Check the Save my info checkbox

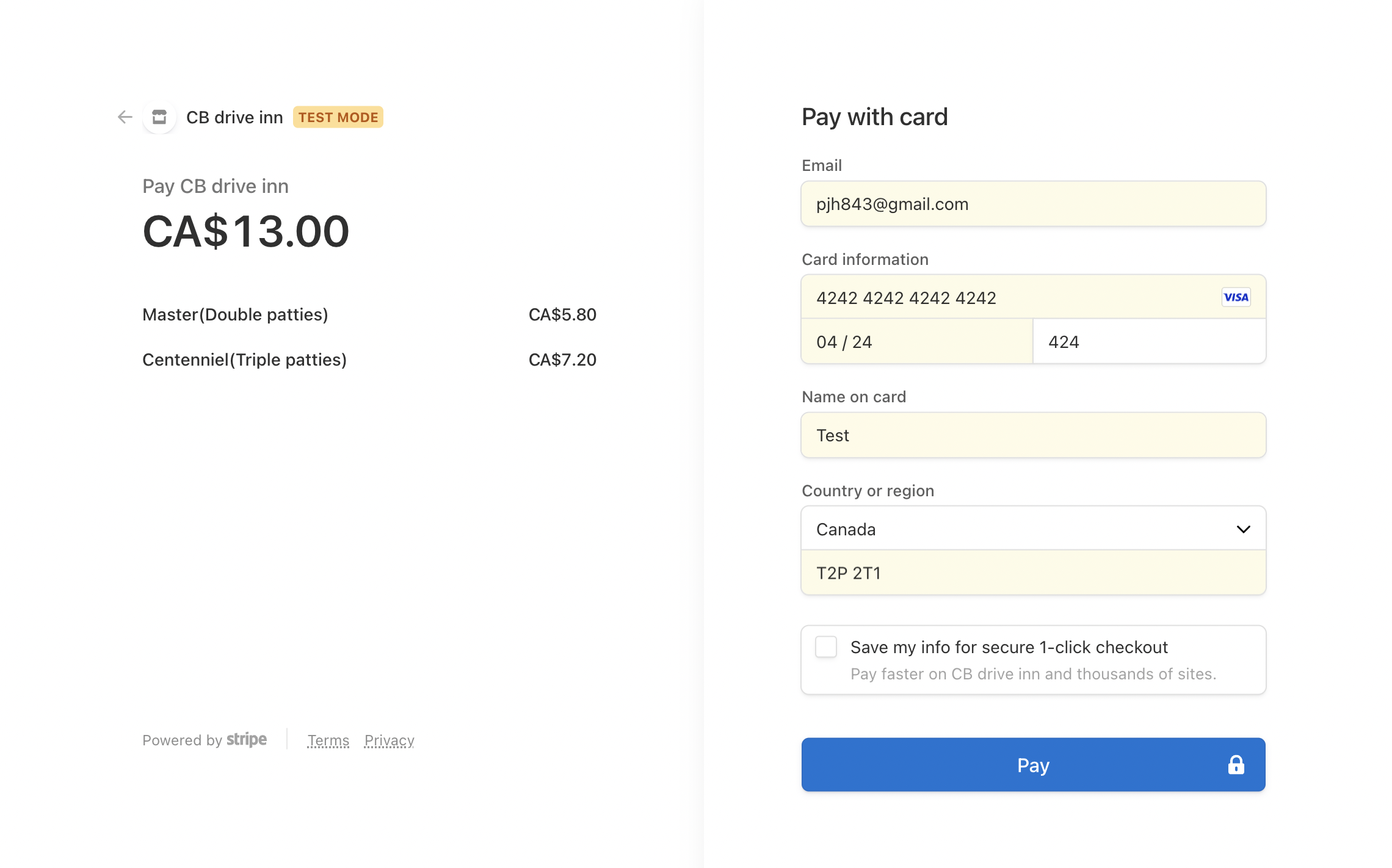pos(826,647)
